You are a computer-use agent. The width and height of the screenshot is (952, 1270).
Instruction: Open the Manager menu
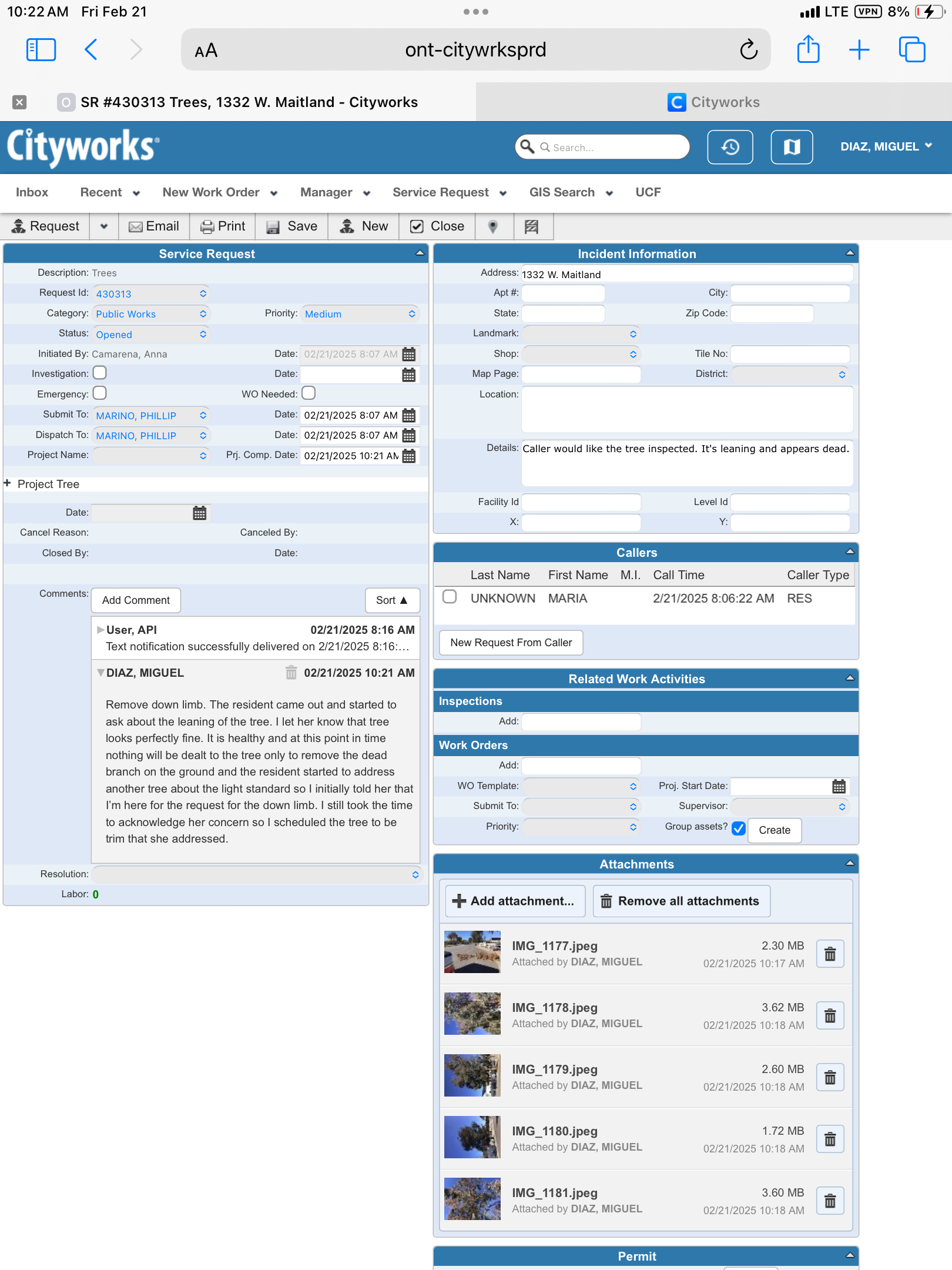pyautogui.click(x=335, y=192)
